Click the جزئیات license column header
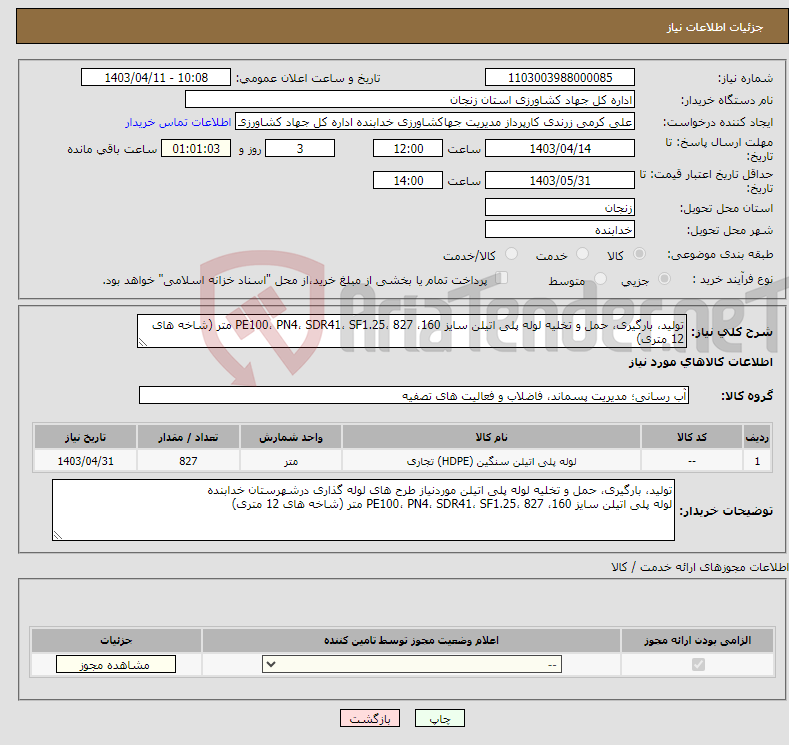Screen dimensions: 789x745 116,640
